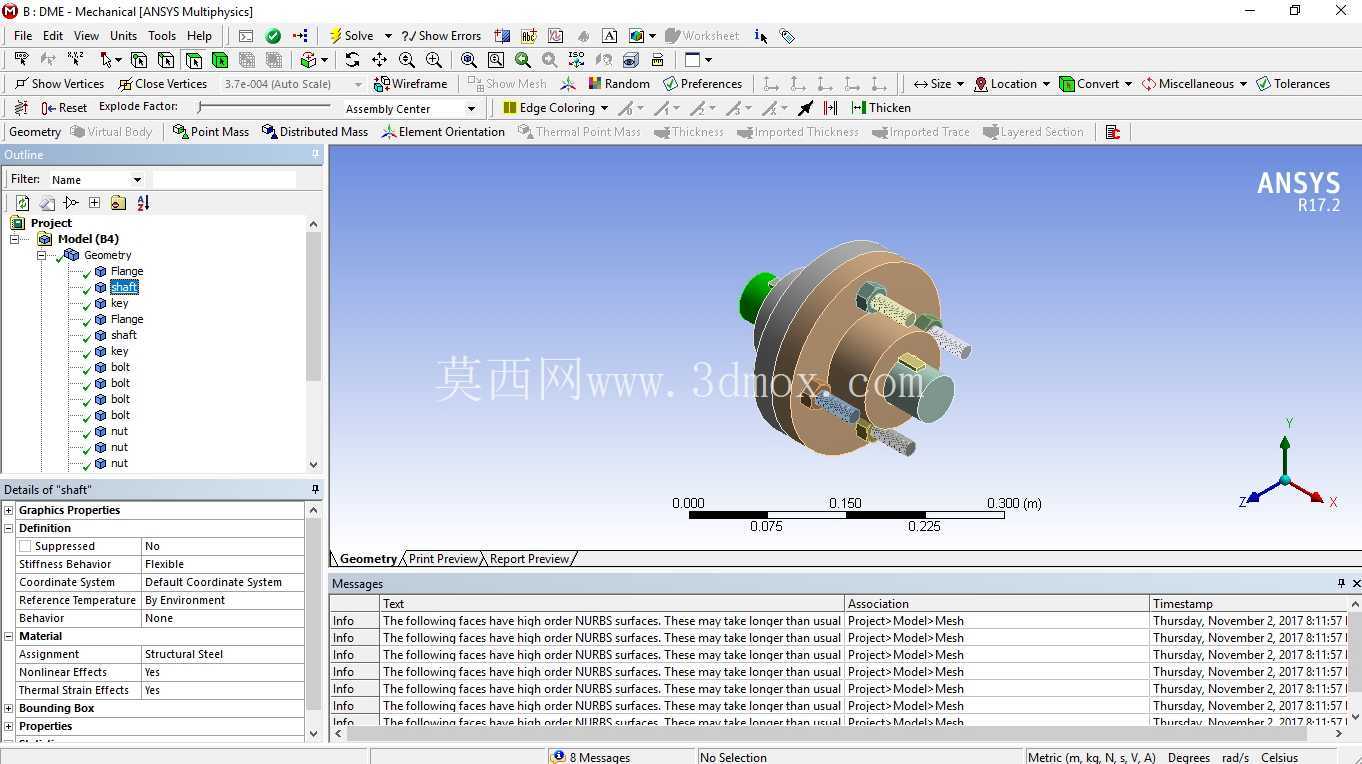Collapse the Model (B4) tree node
Image resolution: width=1362 pixels, height=764 pixels.
click(x=15, y=239)
